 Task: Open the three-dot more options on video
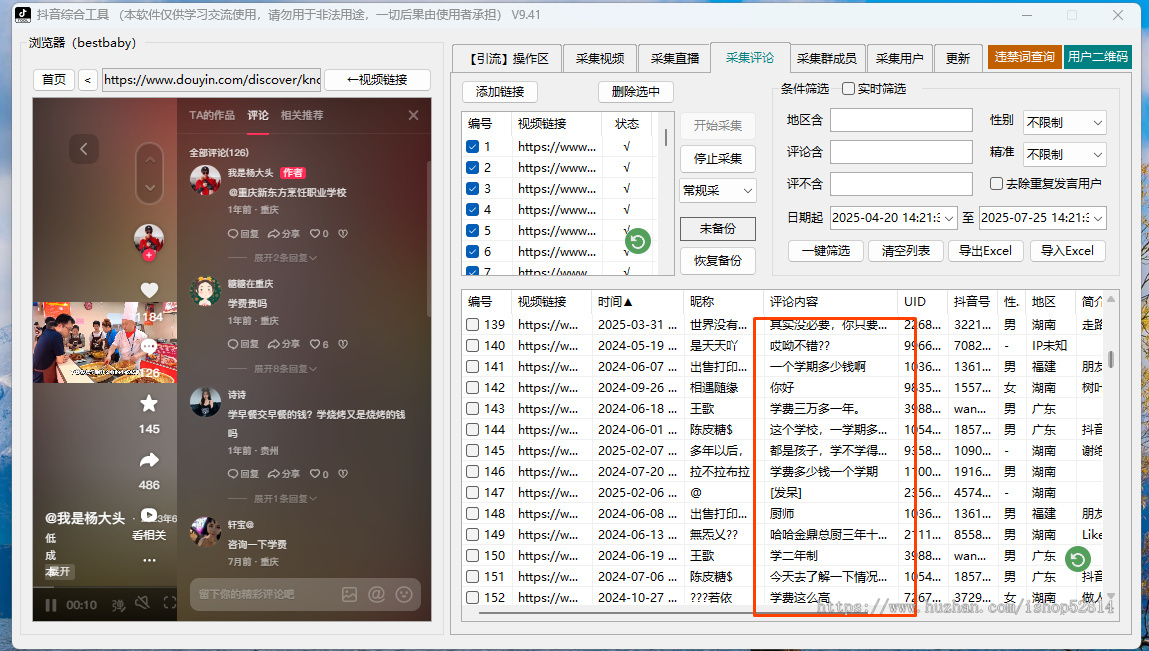[149, 560]
